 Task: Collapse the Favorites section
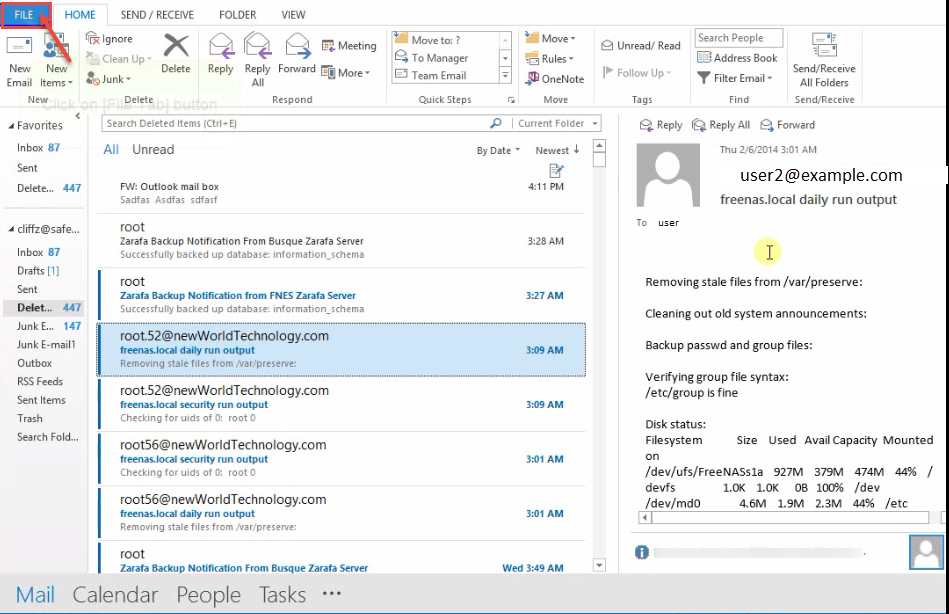(11, 126)
